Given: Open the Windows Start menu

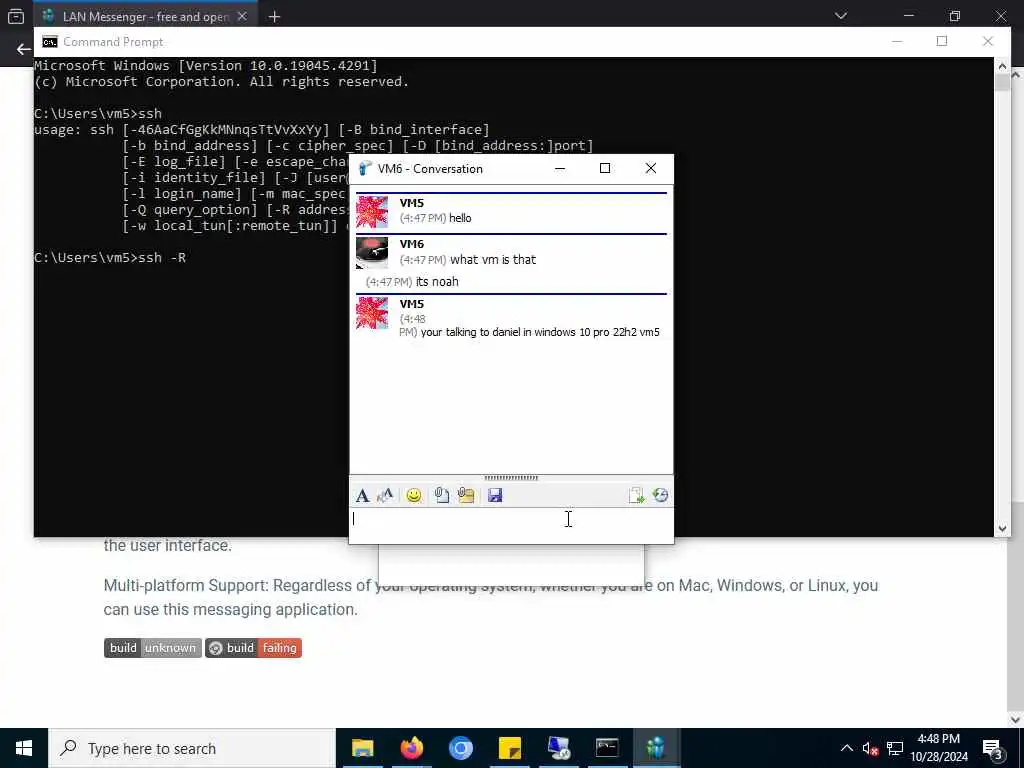Looking at the screenshot, I should (24, 748).
